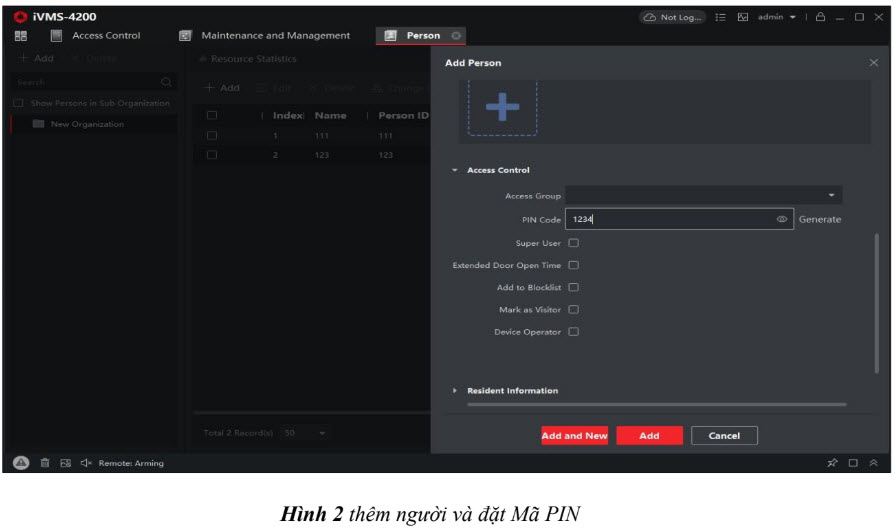Click the add face picture plus icon
The width and height of the screenshot is (895, 529).
pyautogui.click(x=502, y=108)
